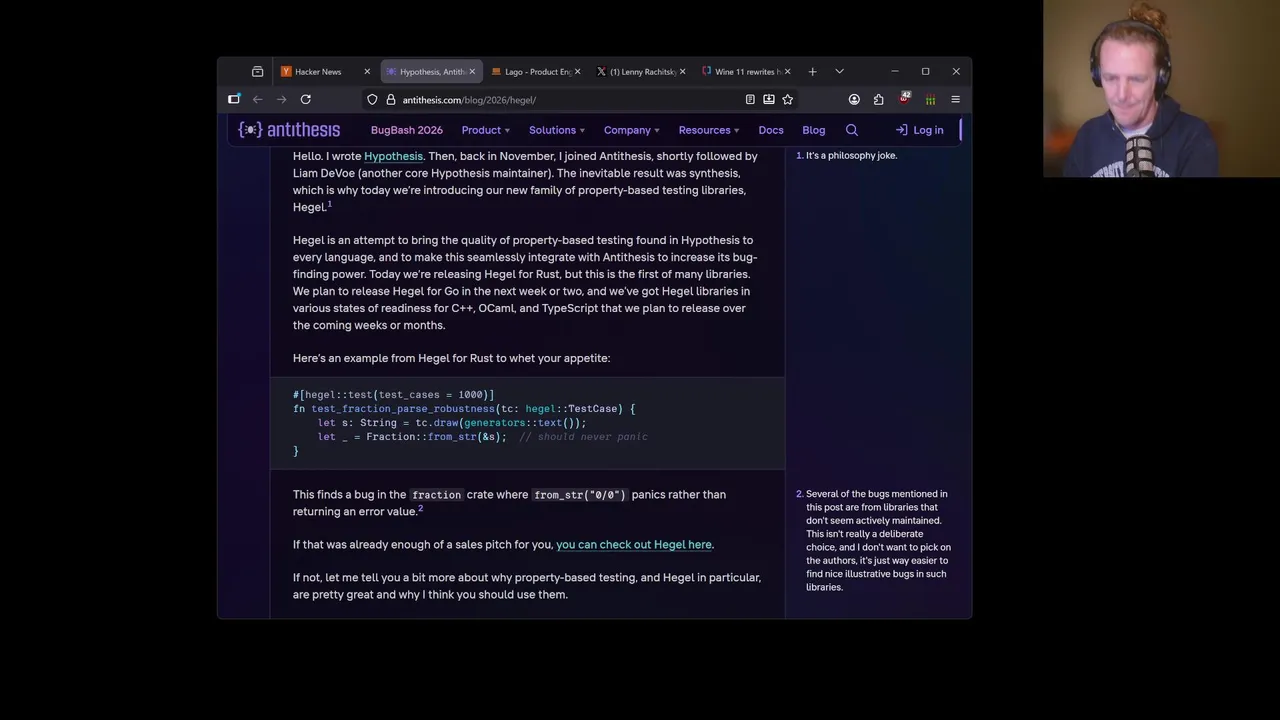The image size is (1280, 720).
Task: Open the Firefox hamburger menu
Action: pos(955,100)
